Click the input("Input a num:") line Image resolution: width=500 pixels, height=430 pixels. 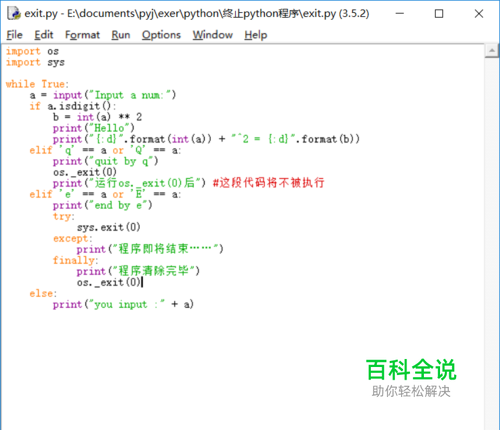tap(102, 95)
